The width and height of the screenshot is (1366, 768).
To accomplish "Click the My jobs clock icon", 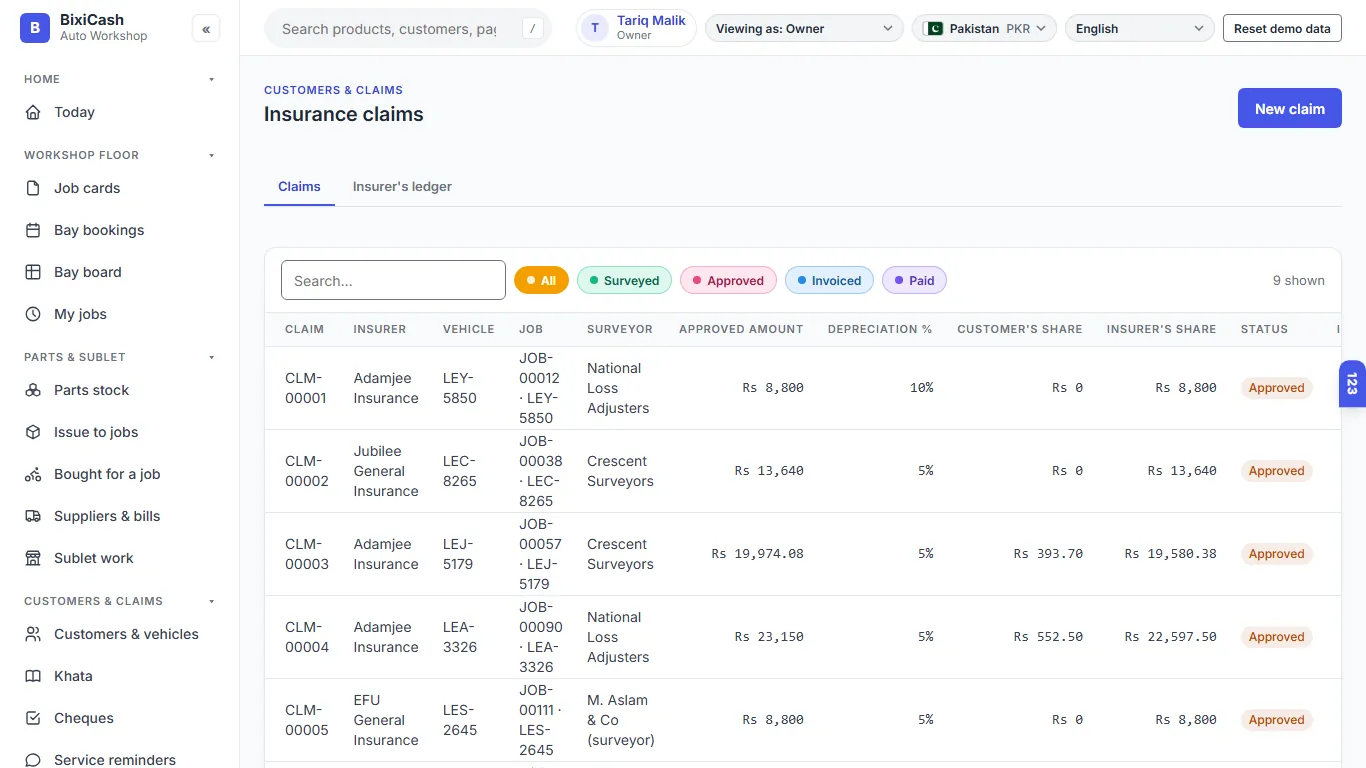I will (33, 314).
